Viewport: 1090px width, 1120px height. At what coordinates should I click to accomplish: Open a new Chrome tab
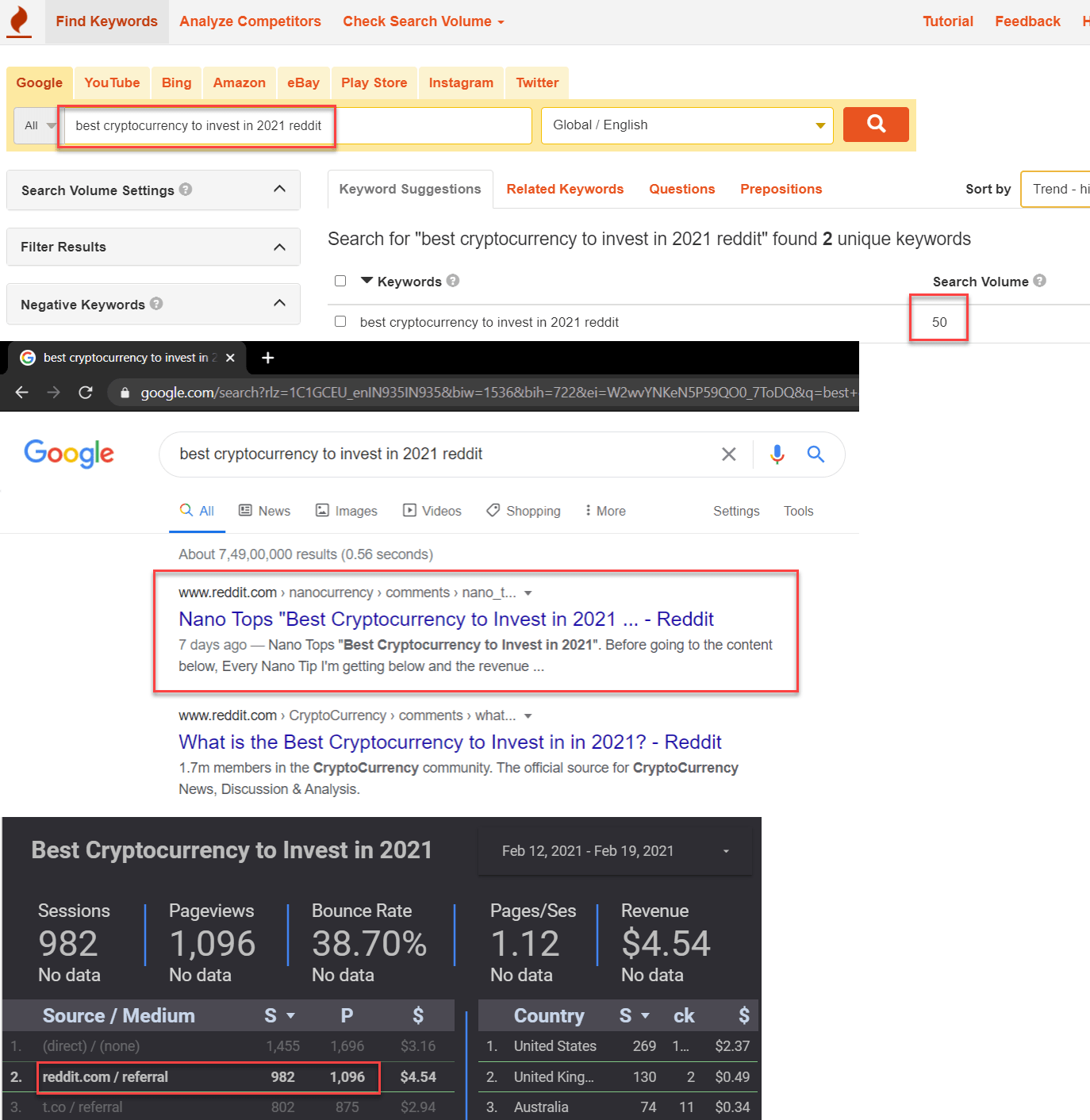point(268,358)
